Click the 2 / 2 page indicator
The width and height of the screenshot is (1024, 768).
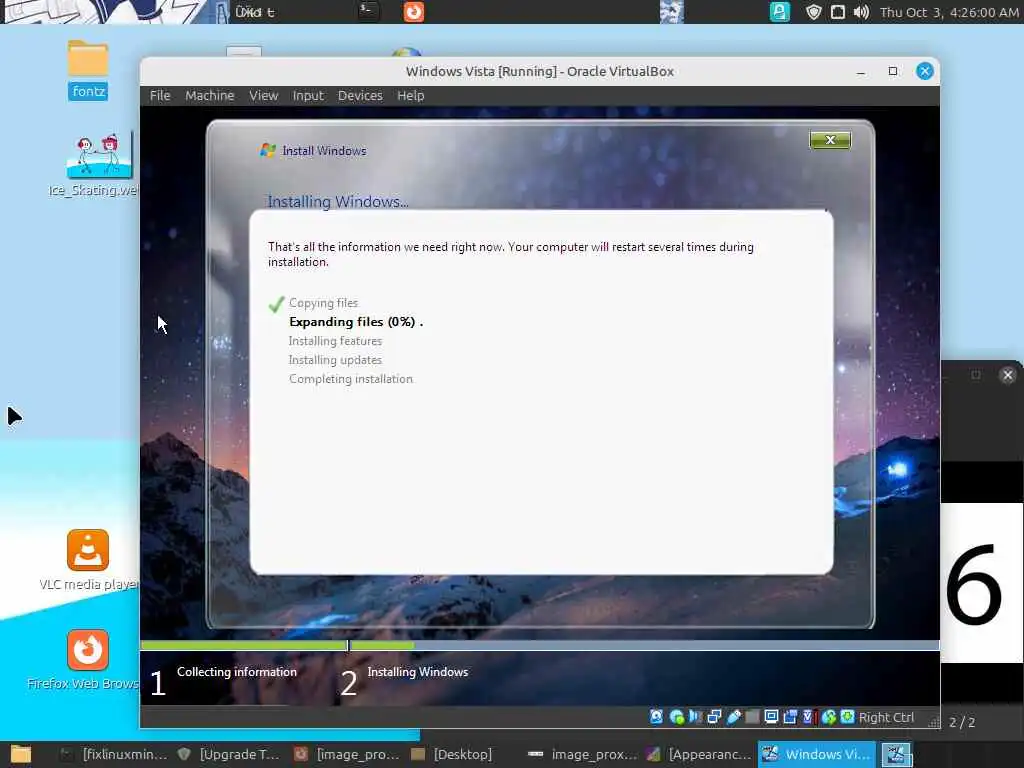tap(962, 722)
